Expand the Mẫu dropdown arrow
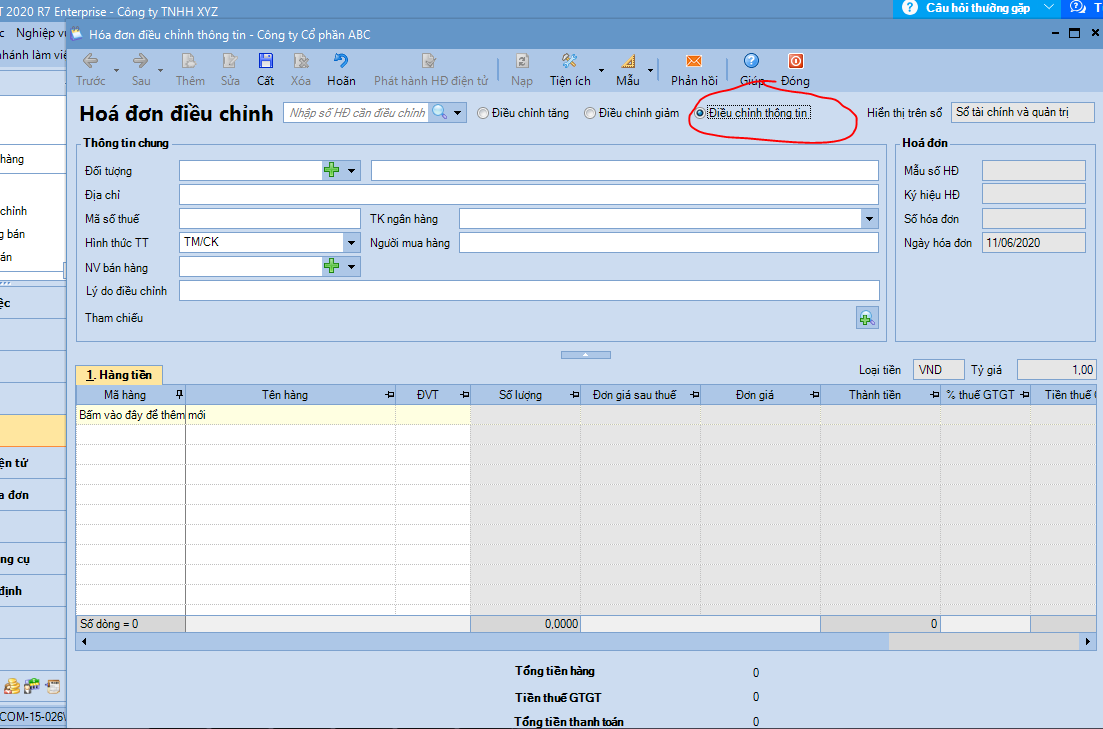The height and width of the screenshot is (729, 1103). pyautogui.click(x=650, y=70)
